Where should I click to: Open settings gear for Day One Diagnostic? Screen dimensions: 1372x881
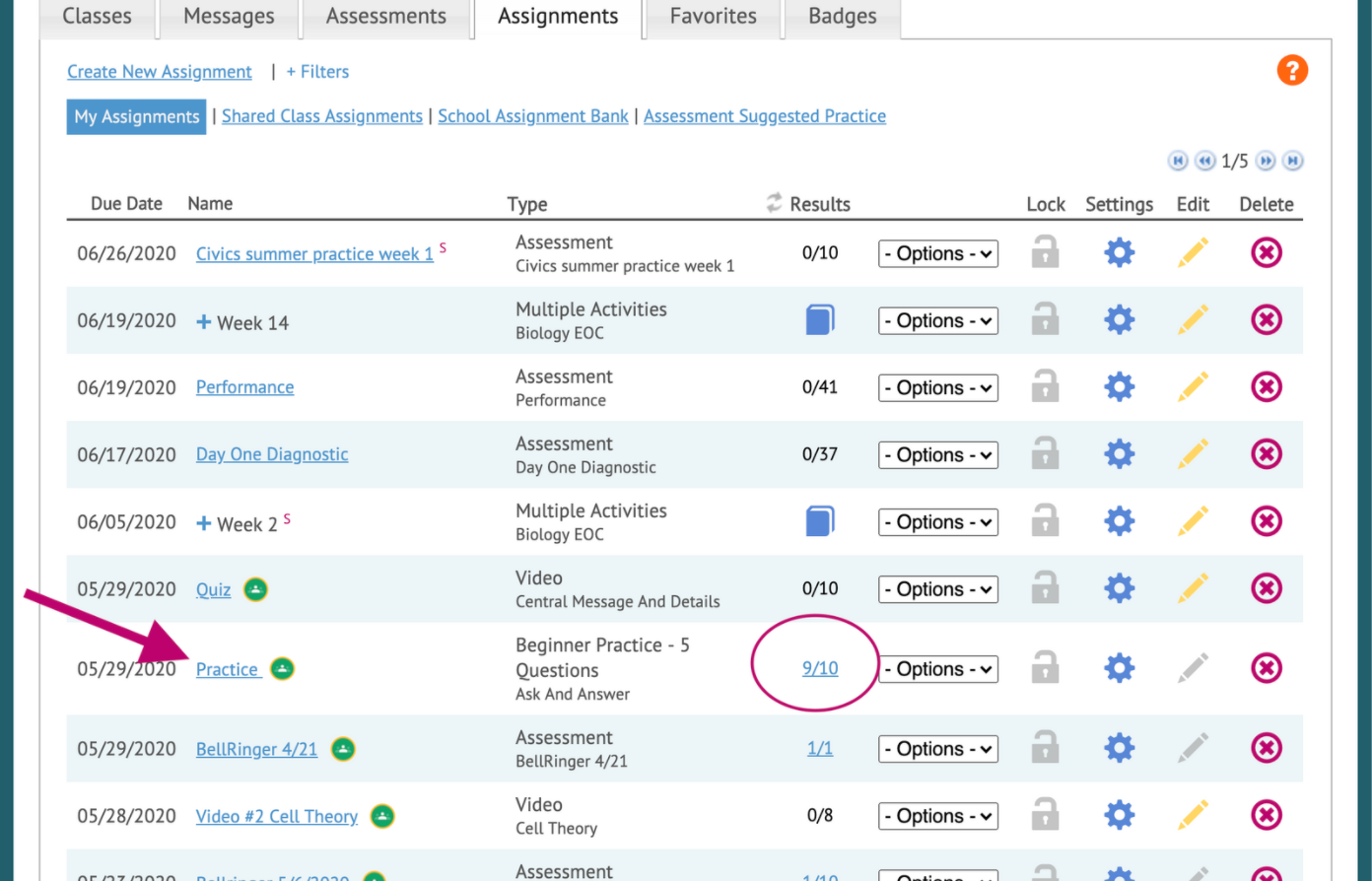pyautogui.click(x=1119, y=453)
